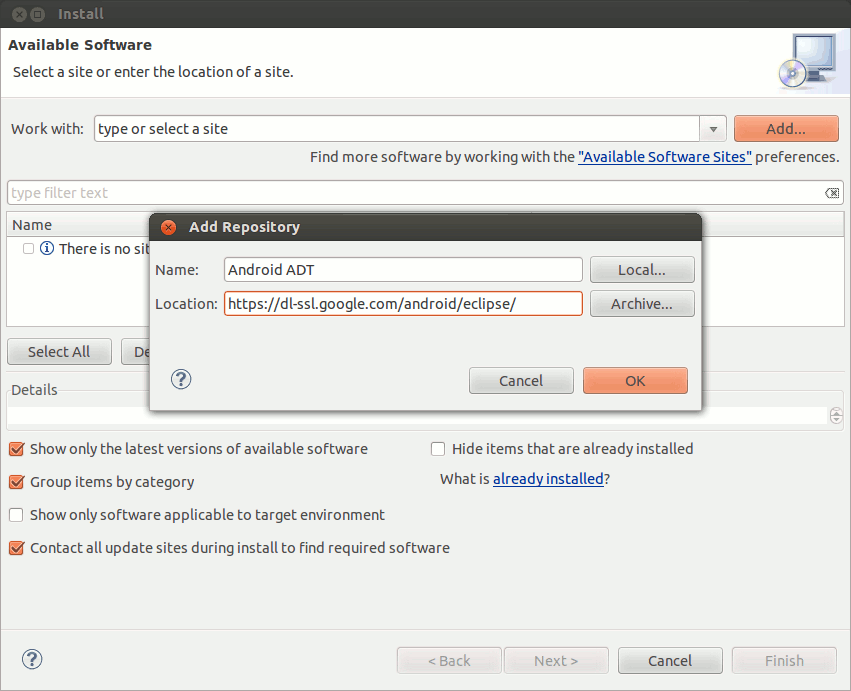
Task: Enable 'Hide items that are already installed'
Action: click(x=438, y=449)
